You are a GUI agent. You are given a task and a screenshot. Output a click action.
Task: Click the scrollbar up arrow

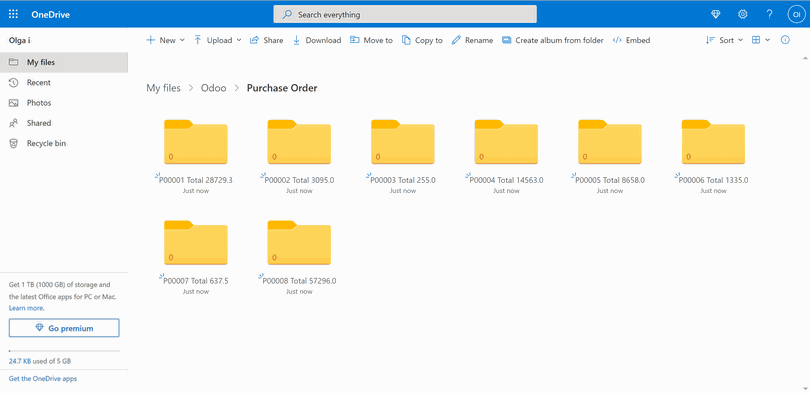pos(805,57)
